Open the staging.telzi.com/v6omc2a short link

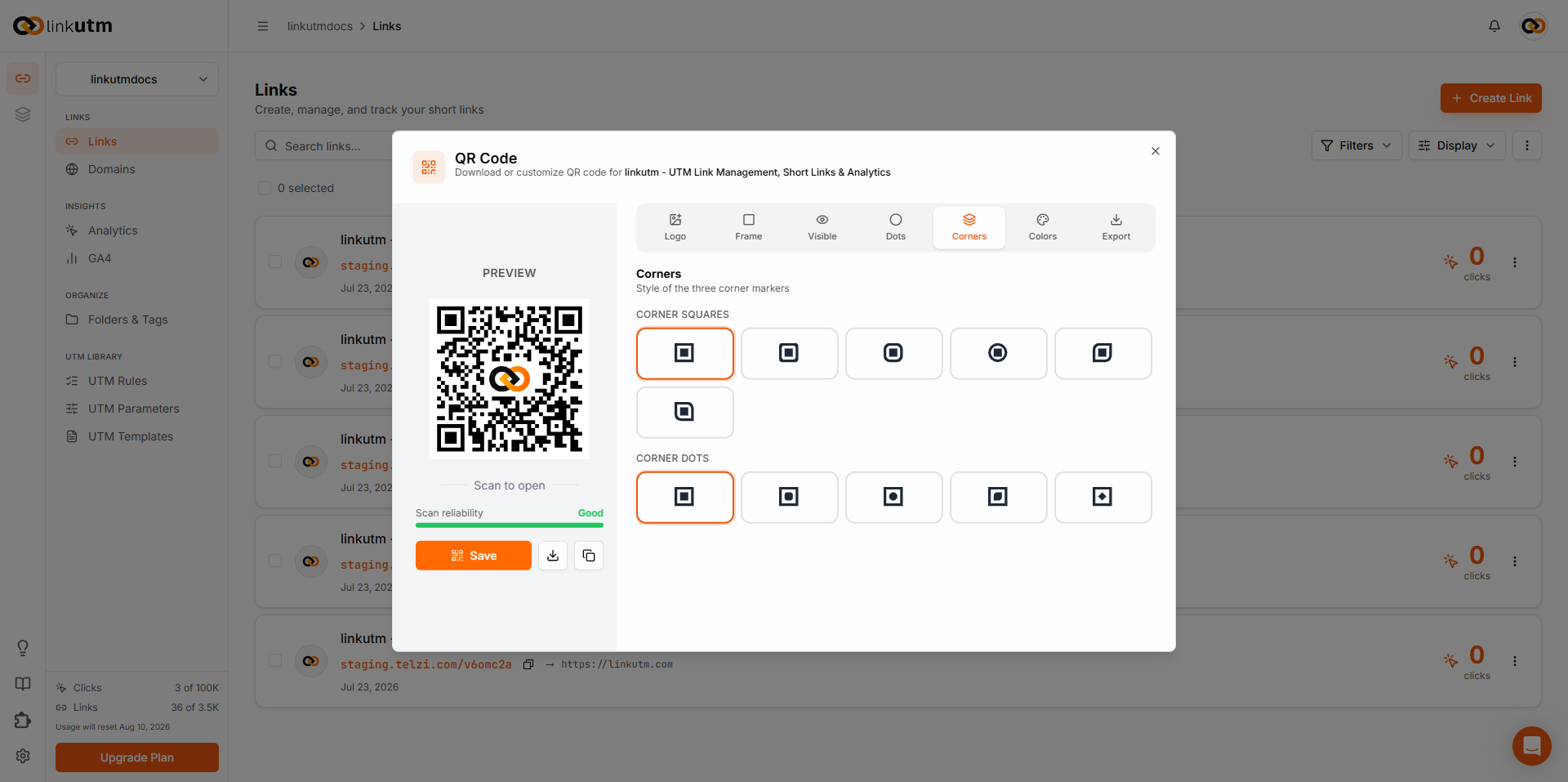pyautogui.click(x=426, y=664)
